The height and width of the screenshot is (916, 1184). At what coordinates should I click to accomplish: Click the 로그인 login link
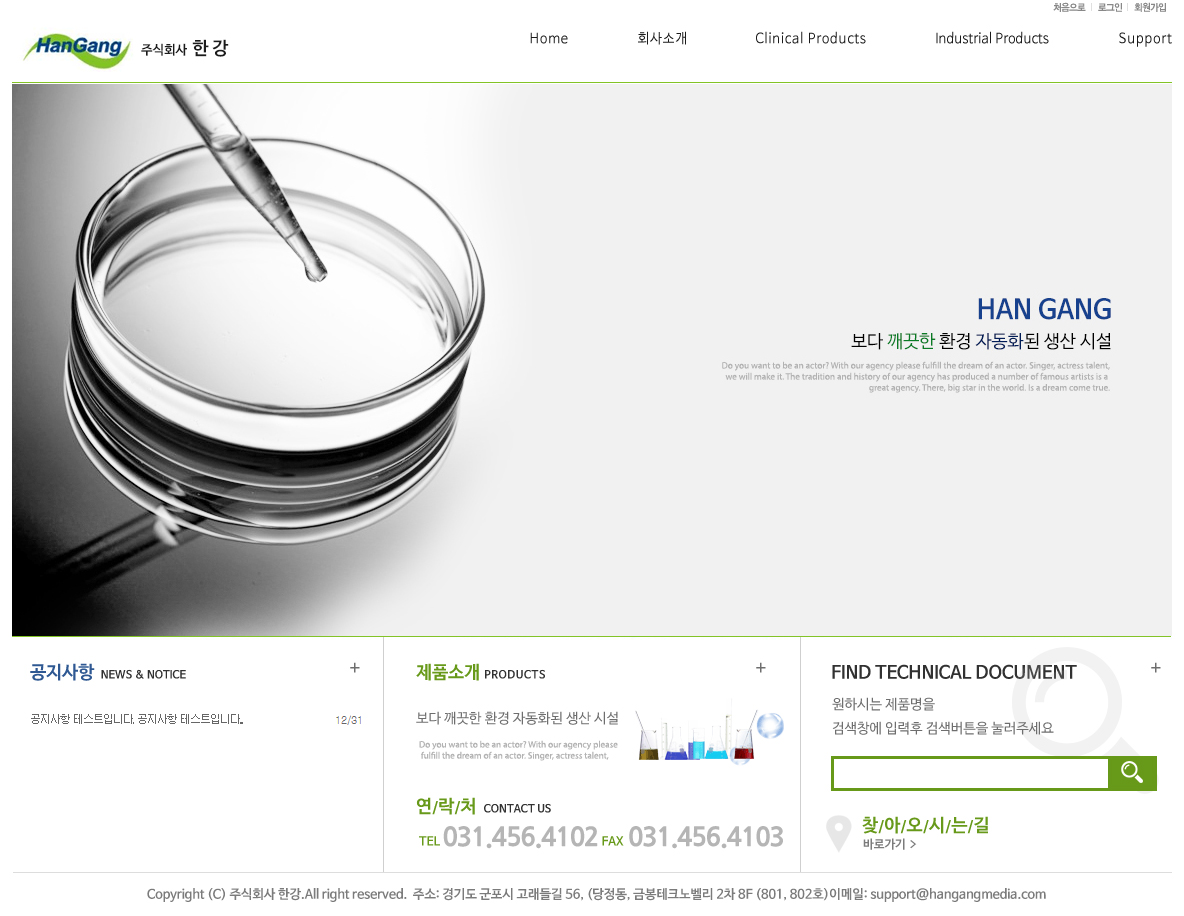(x=1110, y=8)
